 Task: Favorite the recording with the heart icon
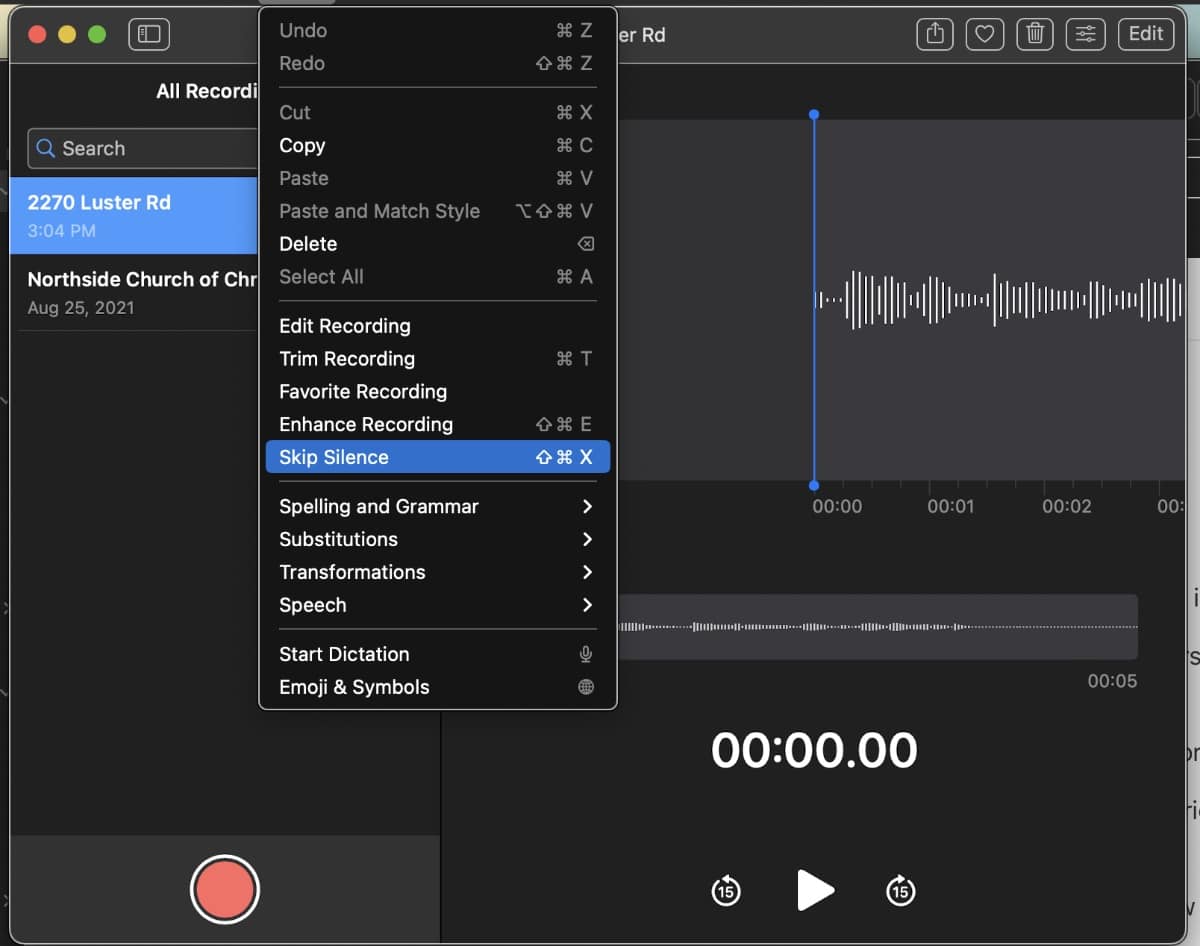pos(984,34)
